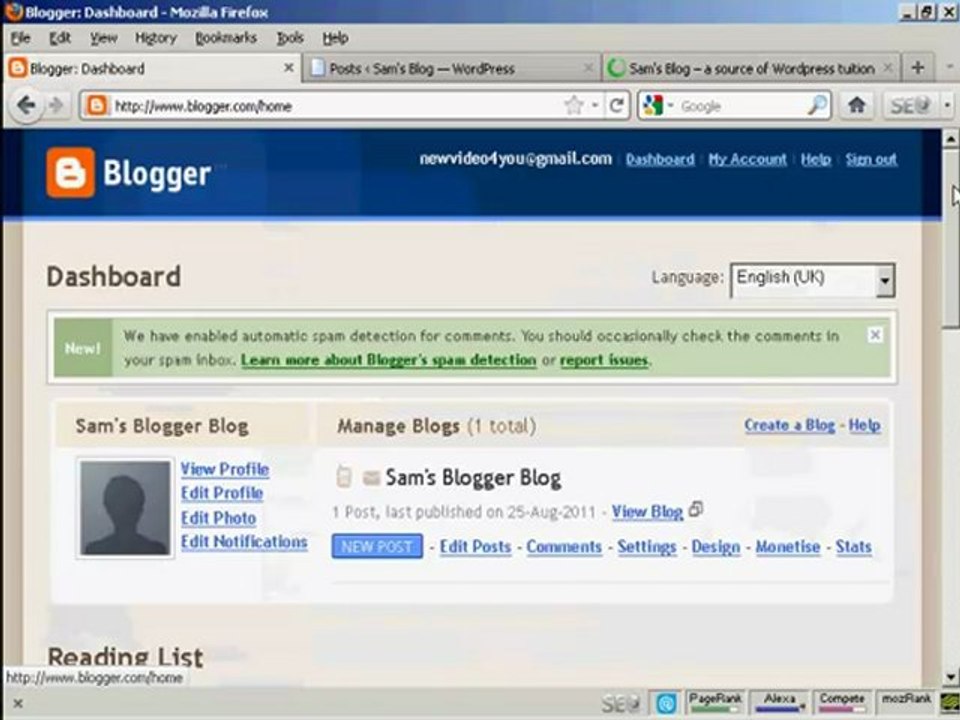
Task: Open a new tab with plus button
Action: 917,68
